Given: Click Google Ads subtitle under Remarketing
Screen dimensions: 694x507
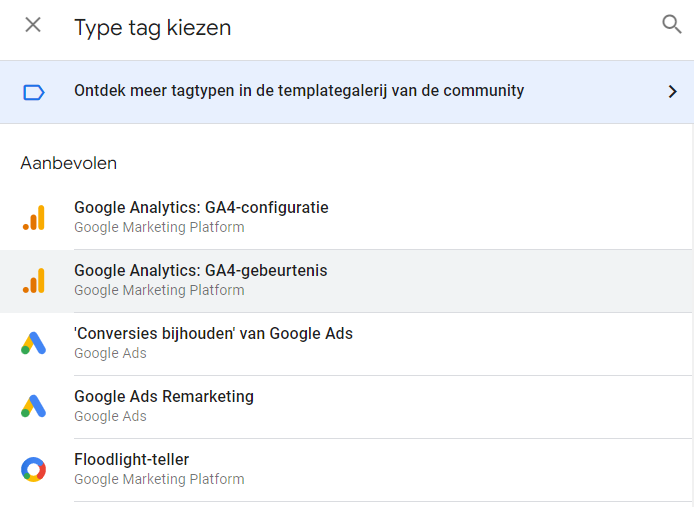Looking at the screenshot, I should click(110, 416).
